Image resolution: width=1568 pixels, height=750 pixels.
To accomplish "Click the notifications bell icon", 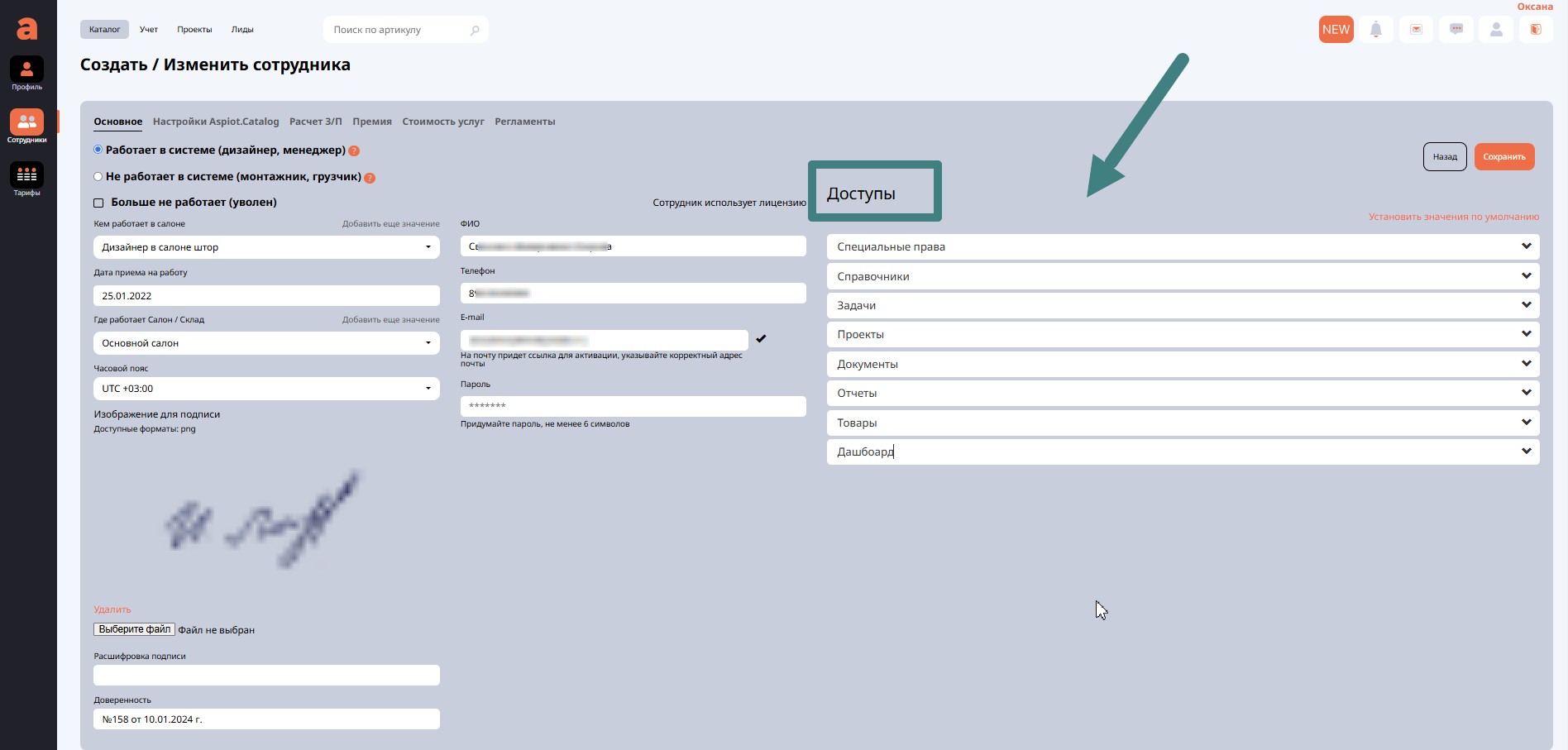I will (x=1375, y=30).
